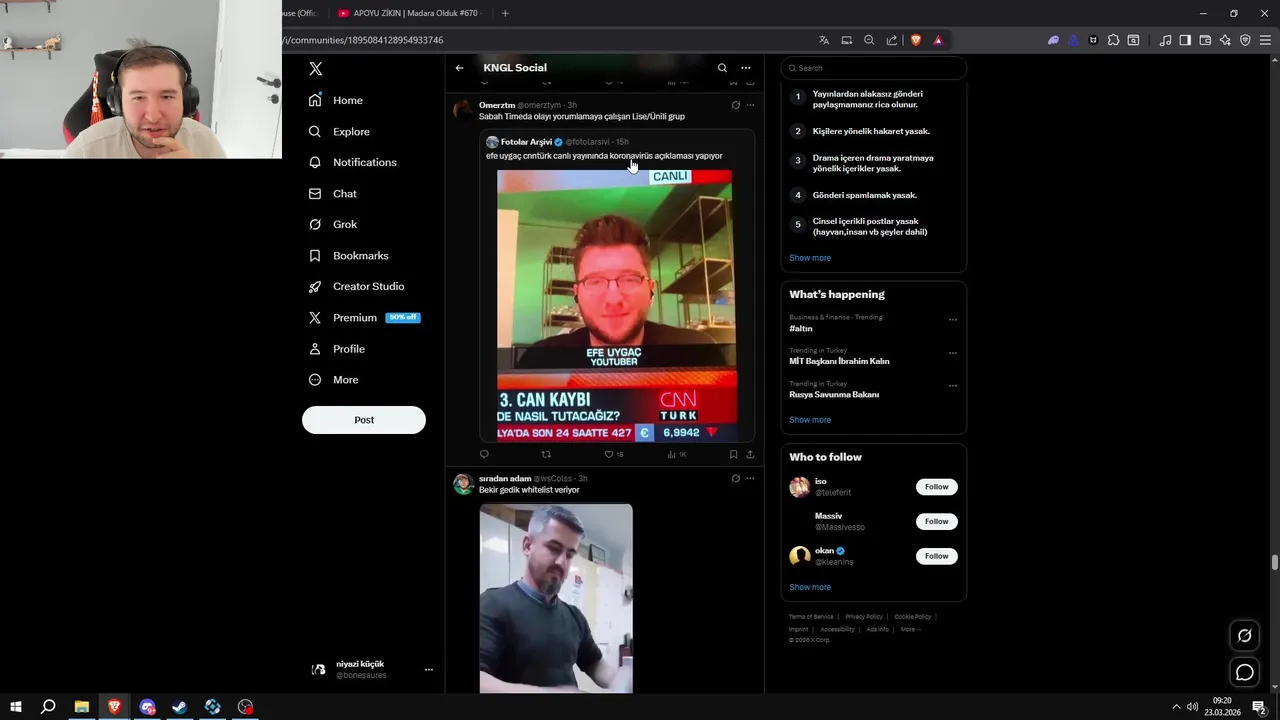
Task: Open Grok icon on sıradan adam's post
Action: (x=736, y=478)
